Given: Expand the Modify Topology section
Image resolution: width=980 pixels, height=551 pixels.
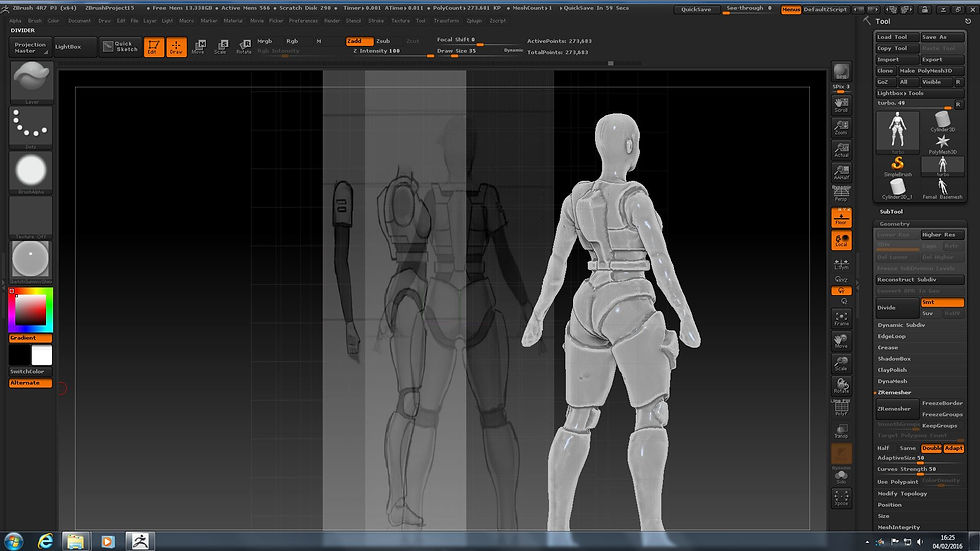Looking at the screenshot, I should (902, 493).
